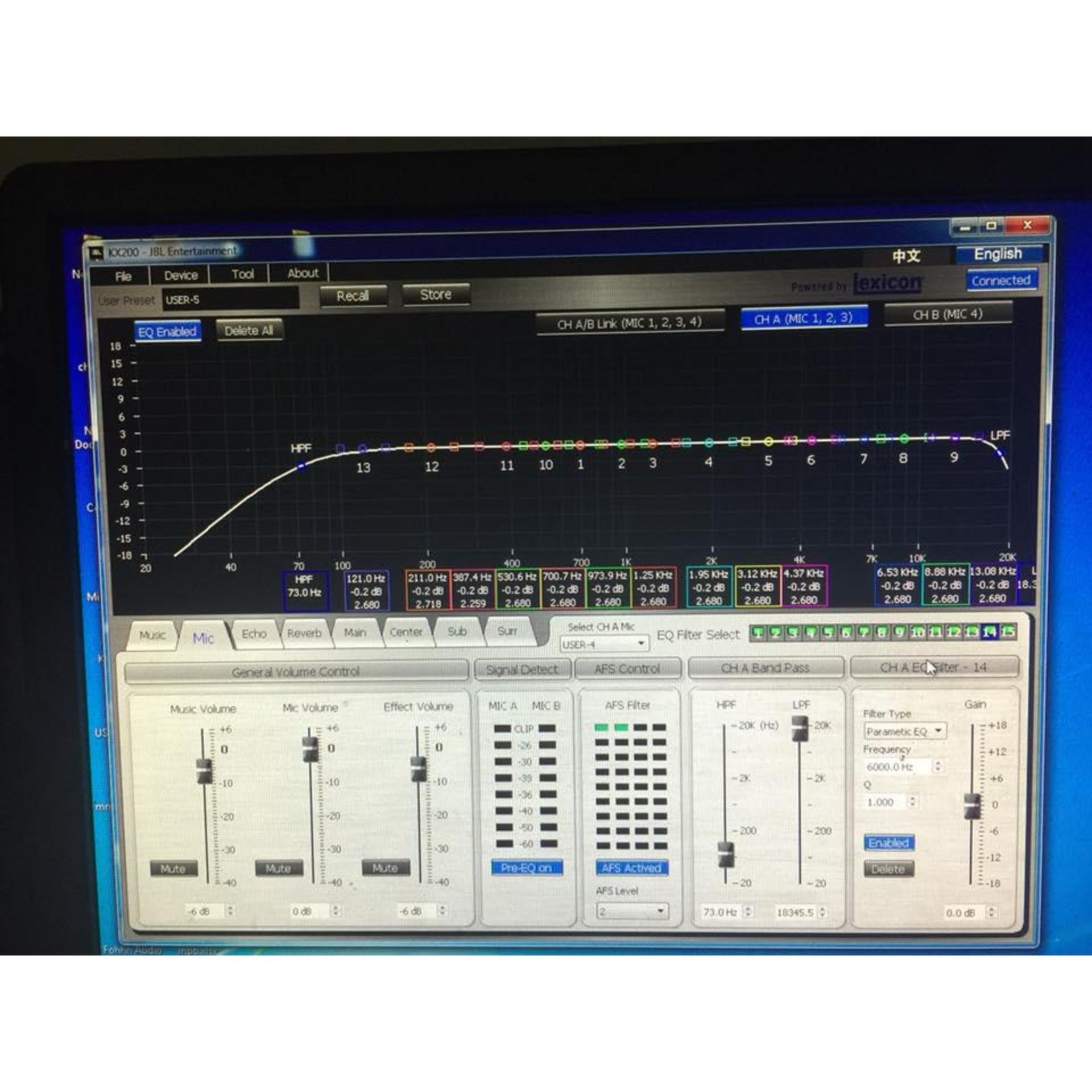Select EQ filter number 7

[x=863, y=632]
